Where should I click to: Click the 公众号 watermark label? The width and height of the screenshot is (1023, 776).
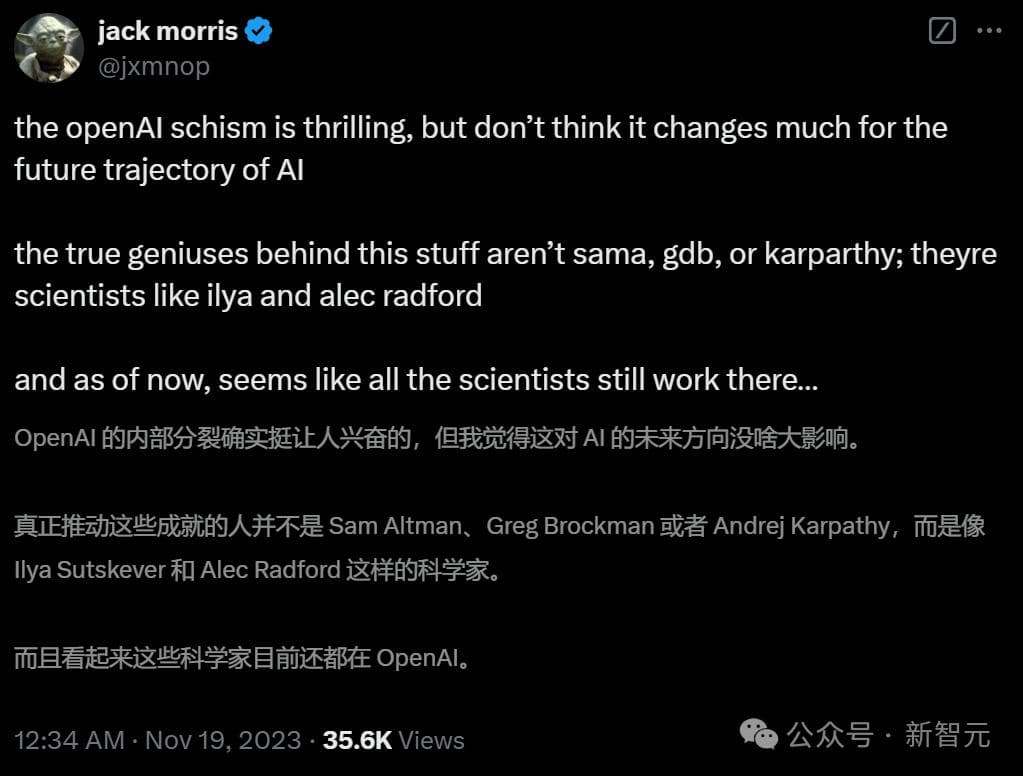(x=830, y=736)
